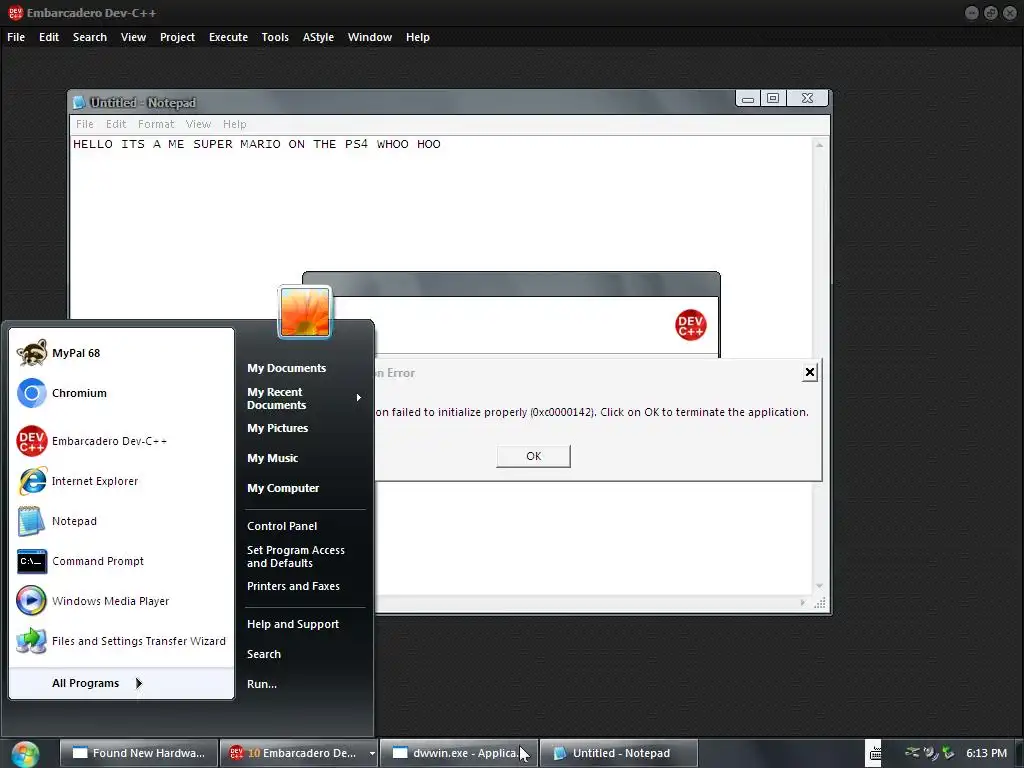Open Notepad's Help menu

[234, 124]
